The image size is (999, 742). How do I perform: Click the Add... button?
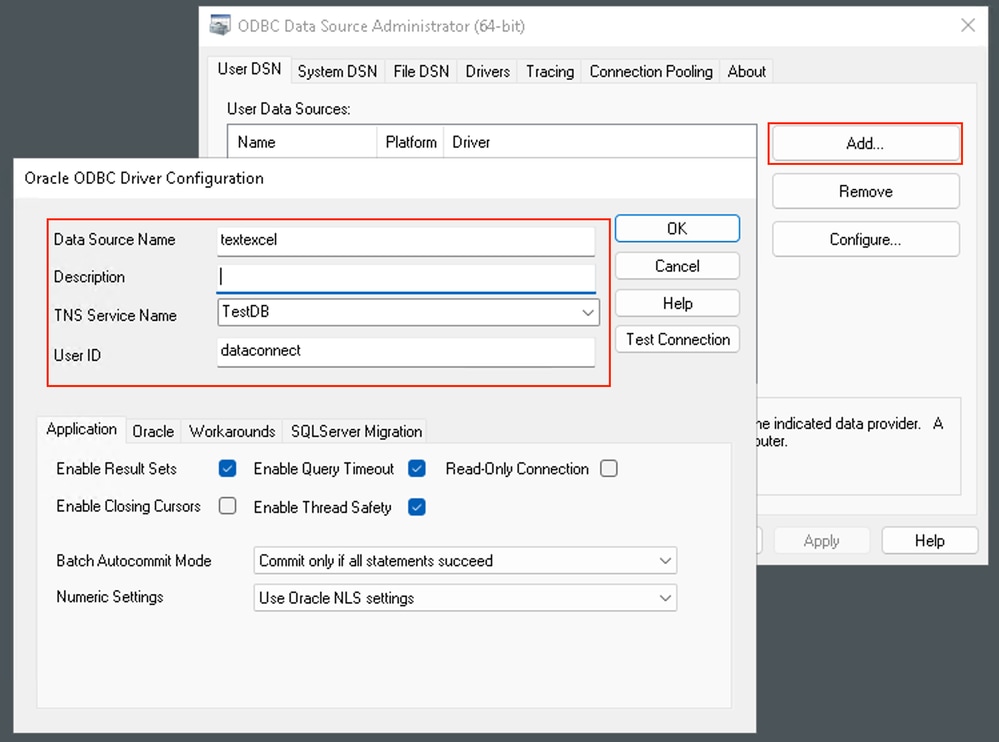click(865, 143)
